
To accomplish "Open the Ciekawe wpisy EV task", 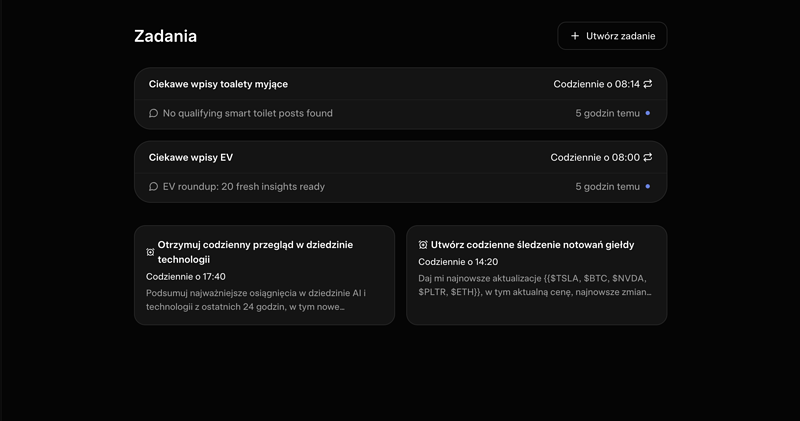I will point(191,157).
